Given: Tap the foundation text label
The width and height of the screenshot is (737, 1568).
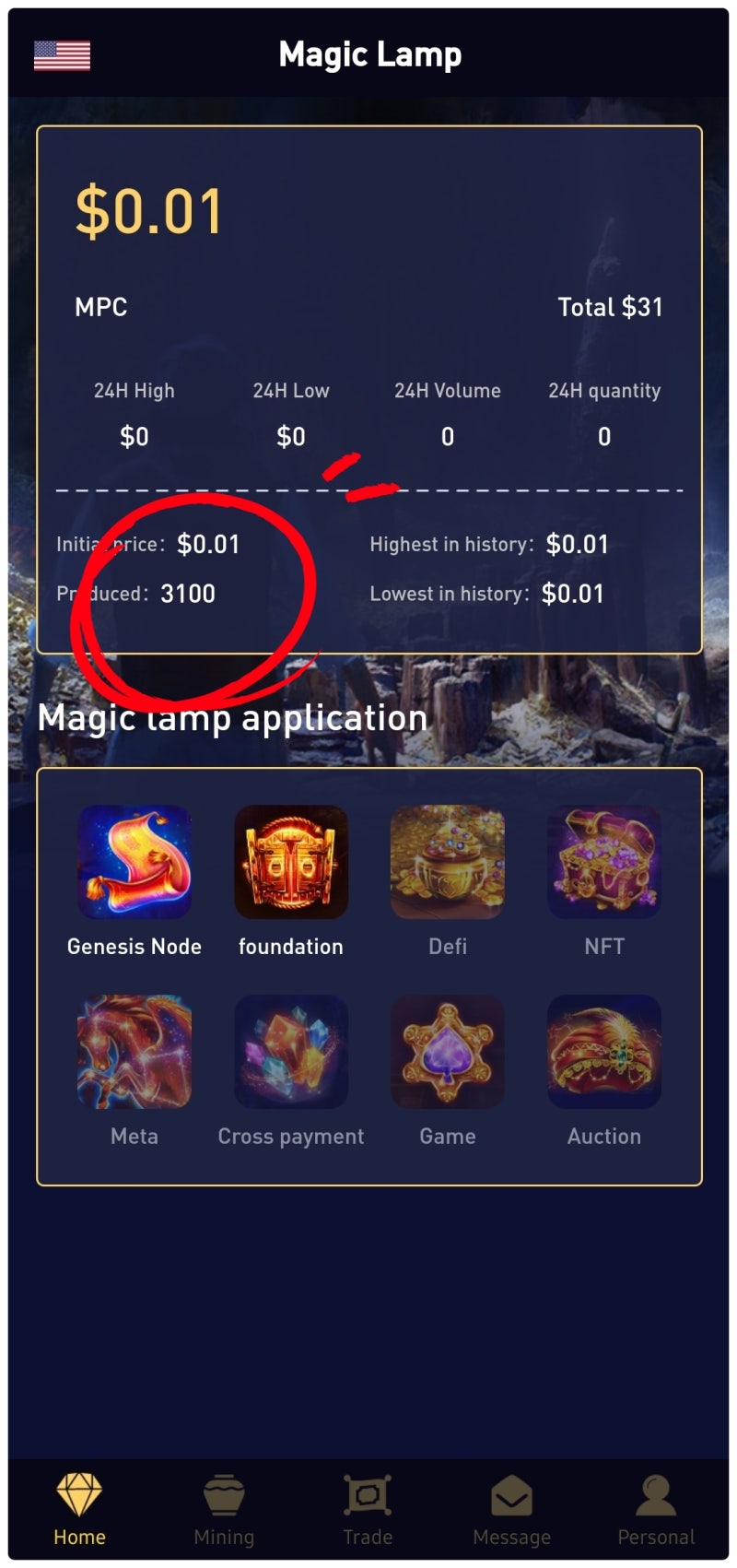Looking at the screenshot, I should click(291, 947).
